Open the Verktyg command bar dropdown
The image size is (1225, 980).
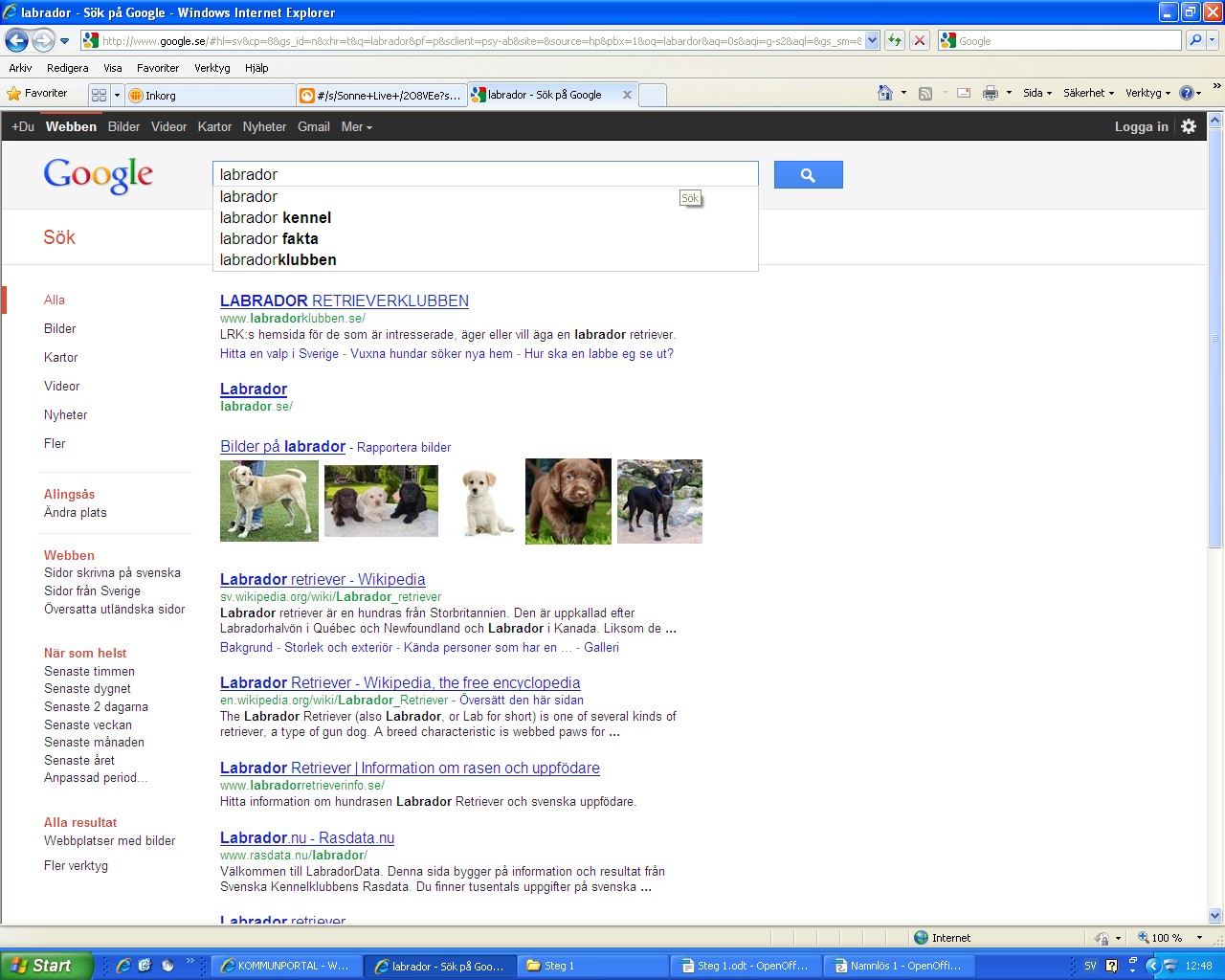pyautogui.click(x=1147, y=93)
